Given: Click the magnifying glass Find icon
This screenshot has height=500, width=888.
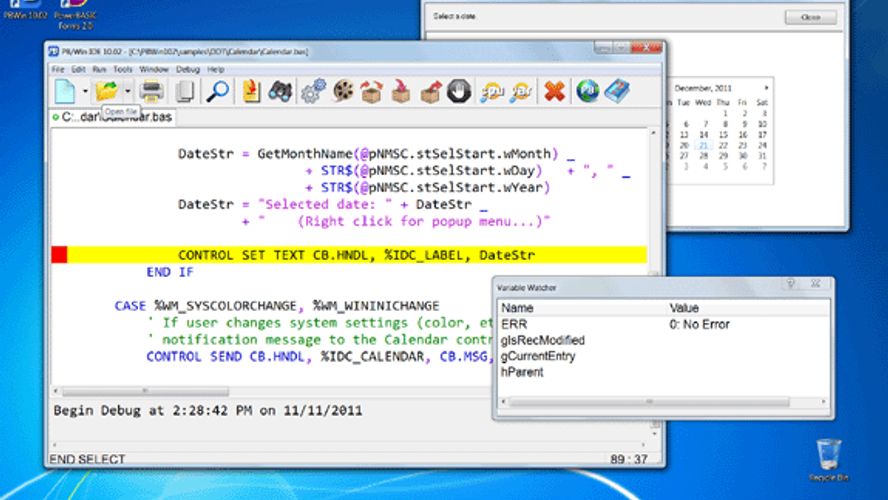Looking at the screenshot, I should point(217,92).
